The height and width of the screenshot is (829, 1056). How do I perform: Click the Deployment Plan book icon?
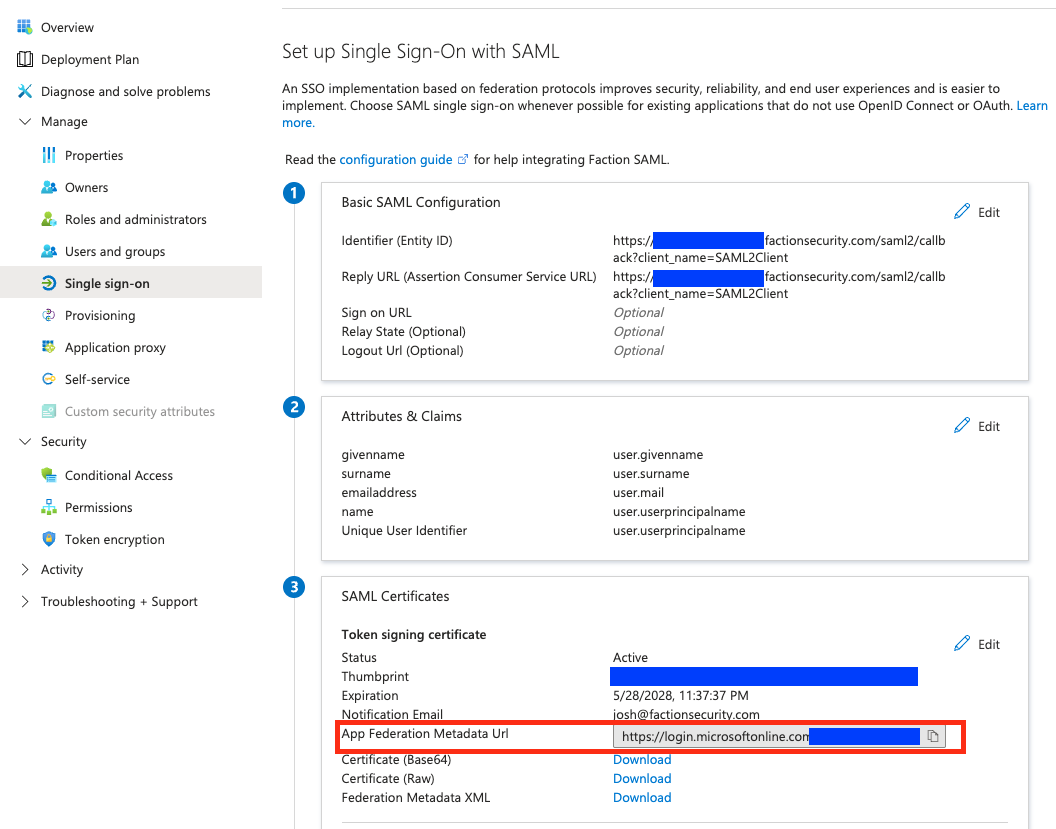(x=24, y=59)
